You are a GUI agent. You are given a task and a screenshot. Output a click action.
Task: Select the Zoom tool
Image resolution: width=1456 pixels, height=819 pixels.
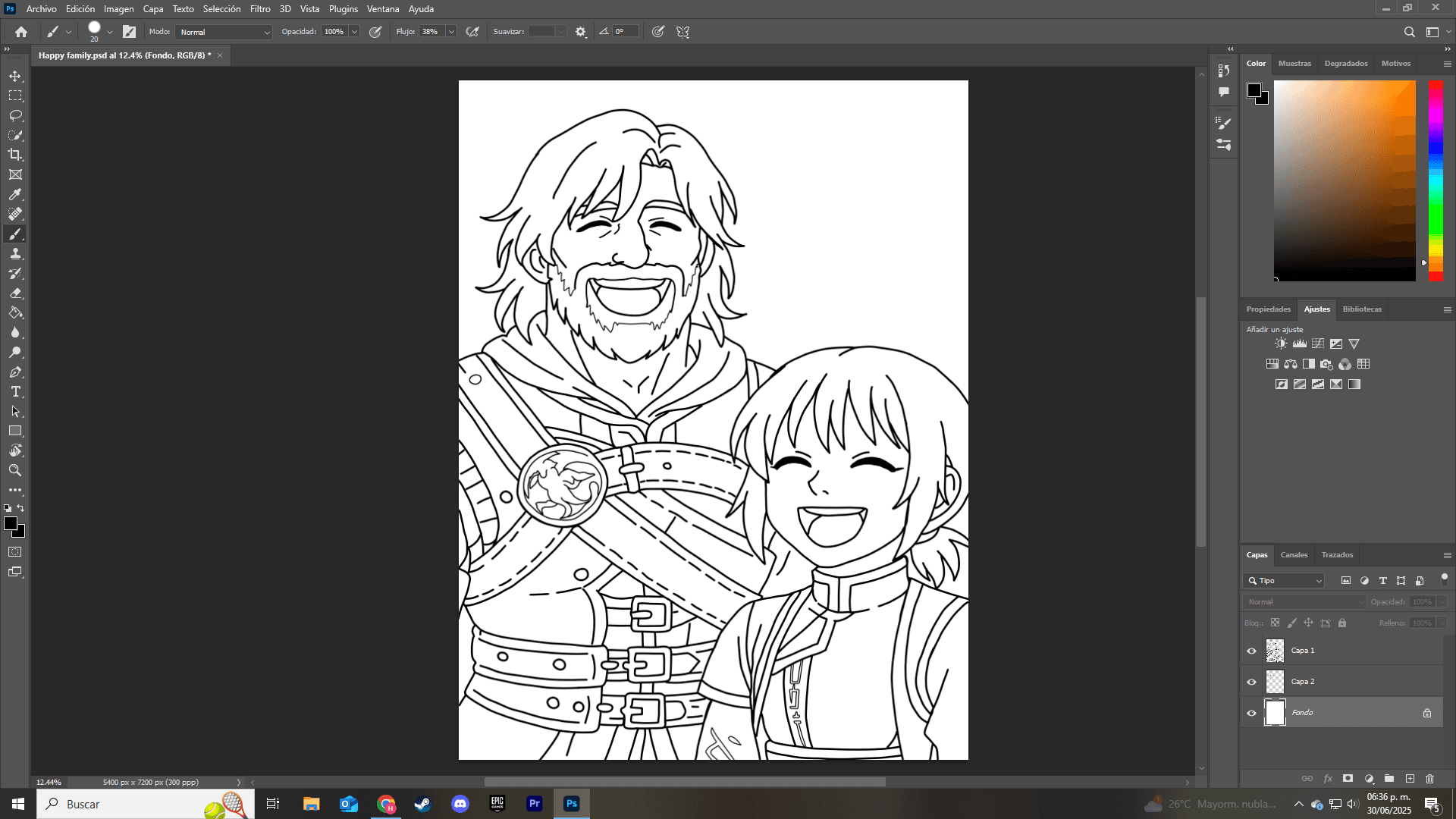point(15,470)
